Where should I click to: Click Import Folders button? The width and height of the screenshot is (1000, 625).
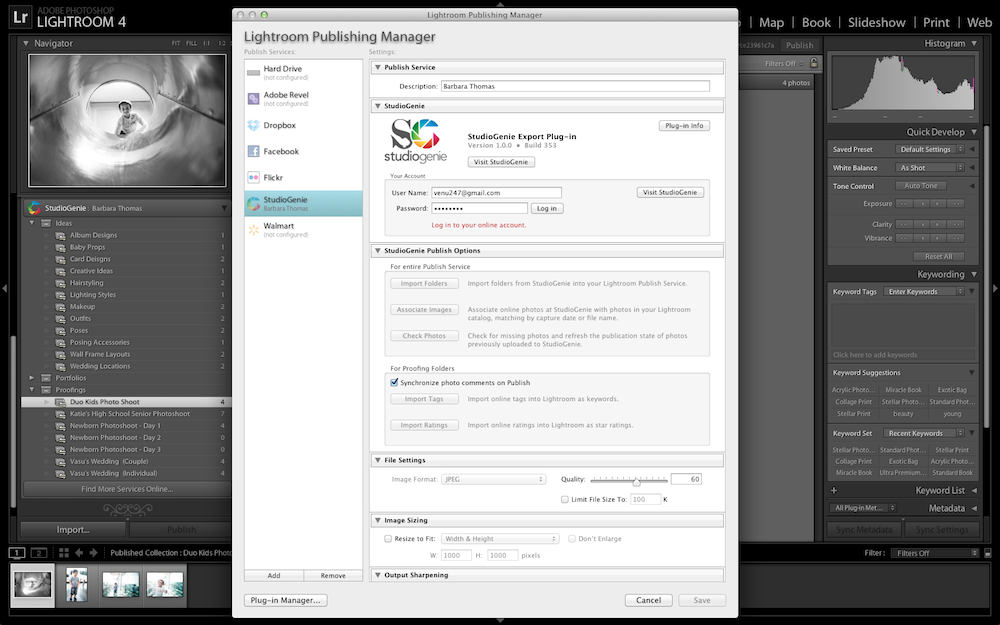[x=424, y=284]
